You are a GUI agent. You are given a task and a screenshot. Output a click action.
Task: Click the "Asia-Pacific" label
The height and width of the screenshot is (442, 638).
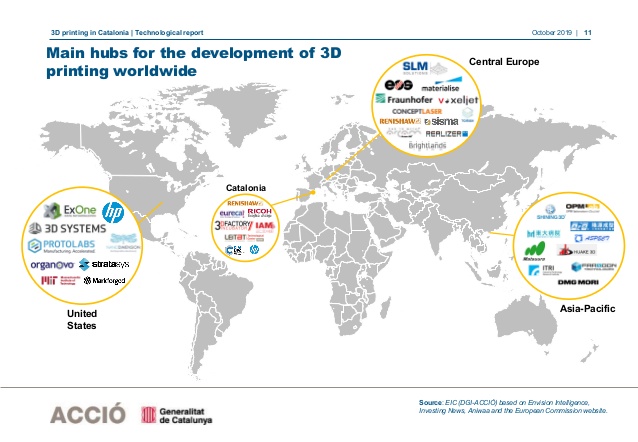click(588, 309)
